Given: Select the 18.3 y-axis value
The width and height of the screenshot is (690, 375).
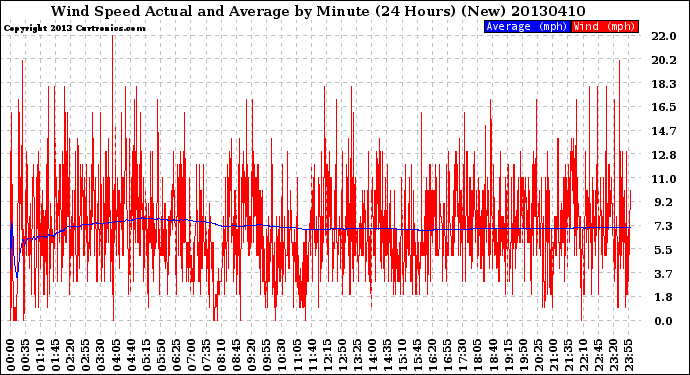Looking at the screenshot, I should (x=663, y=84).
